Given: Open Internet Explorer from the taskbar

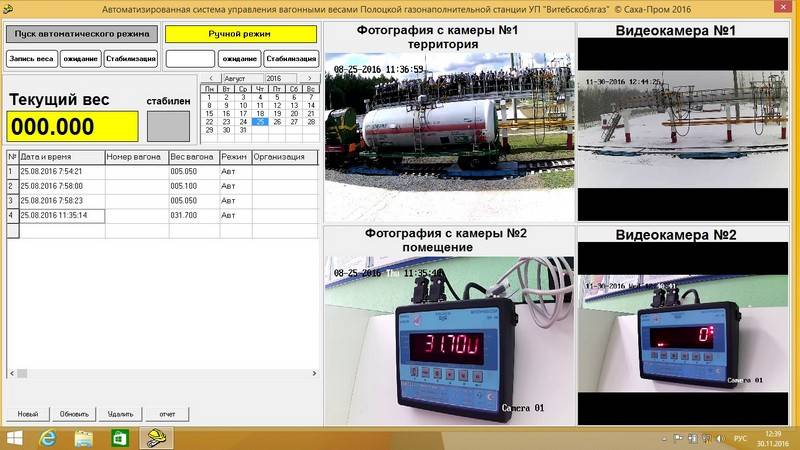Looking at the screenshot, I should coord(47,438).
